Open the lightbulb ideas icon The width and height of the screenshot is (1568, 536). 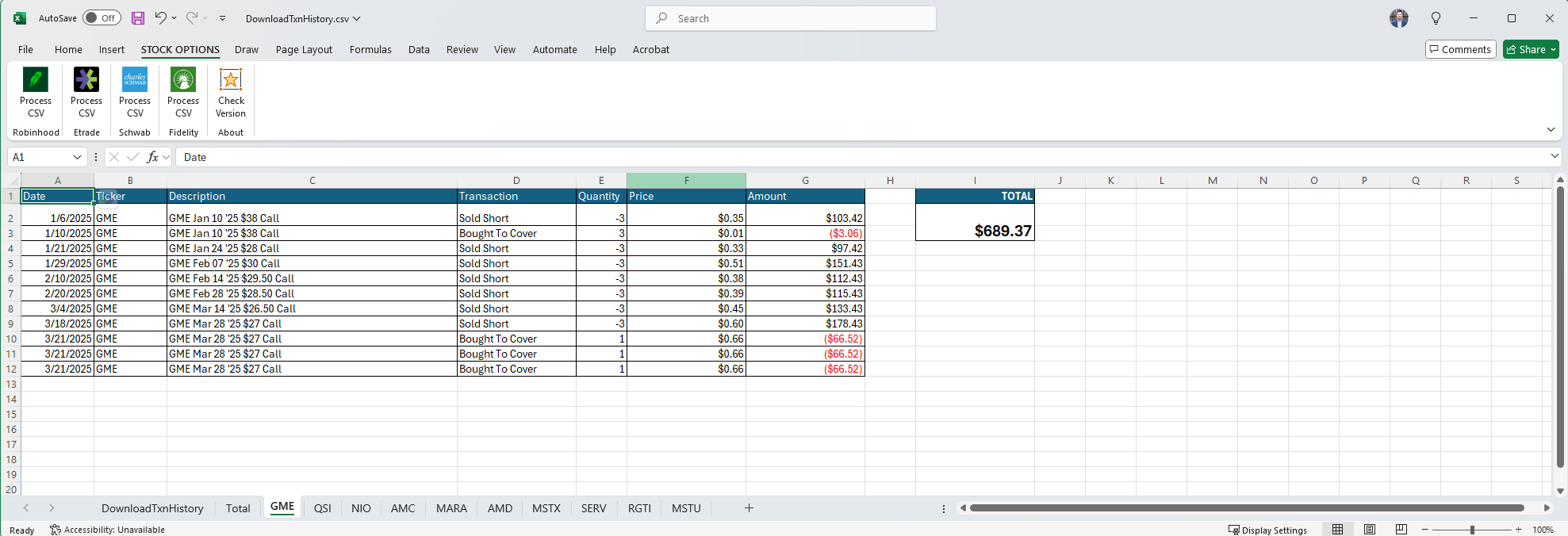[x=1436, y=18]
